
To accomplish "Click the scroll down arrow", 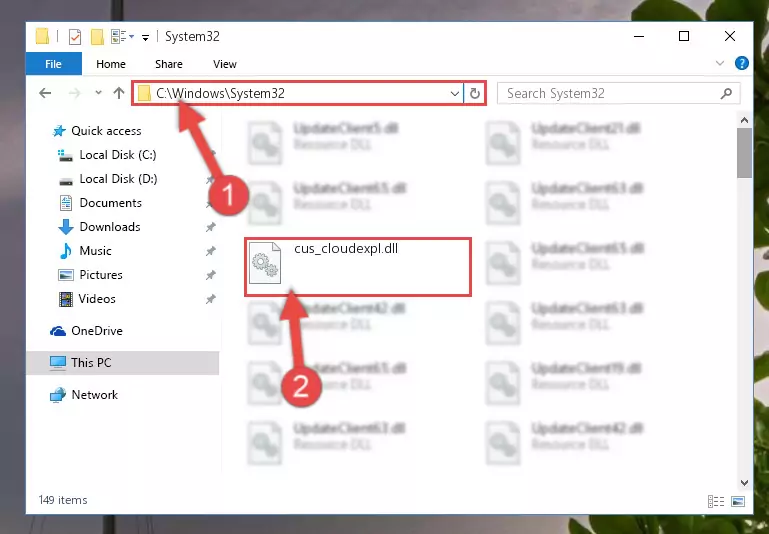I will [744, 483].
